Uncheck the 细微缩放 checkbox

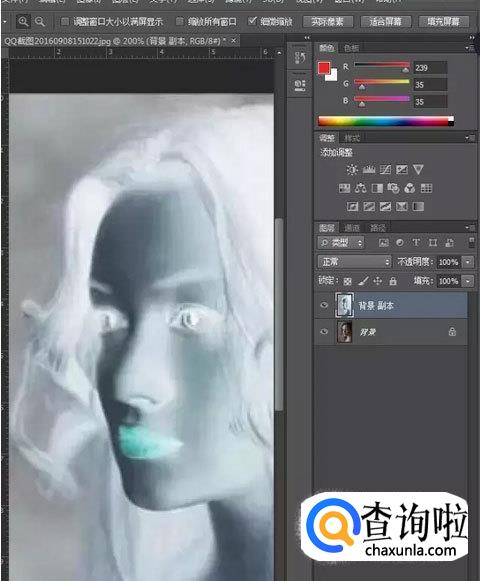(x=252, y=21)
